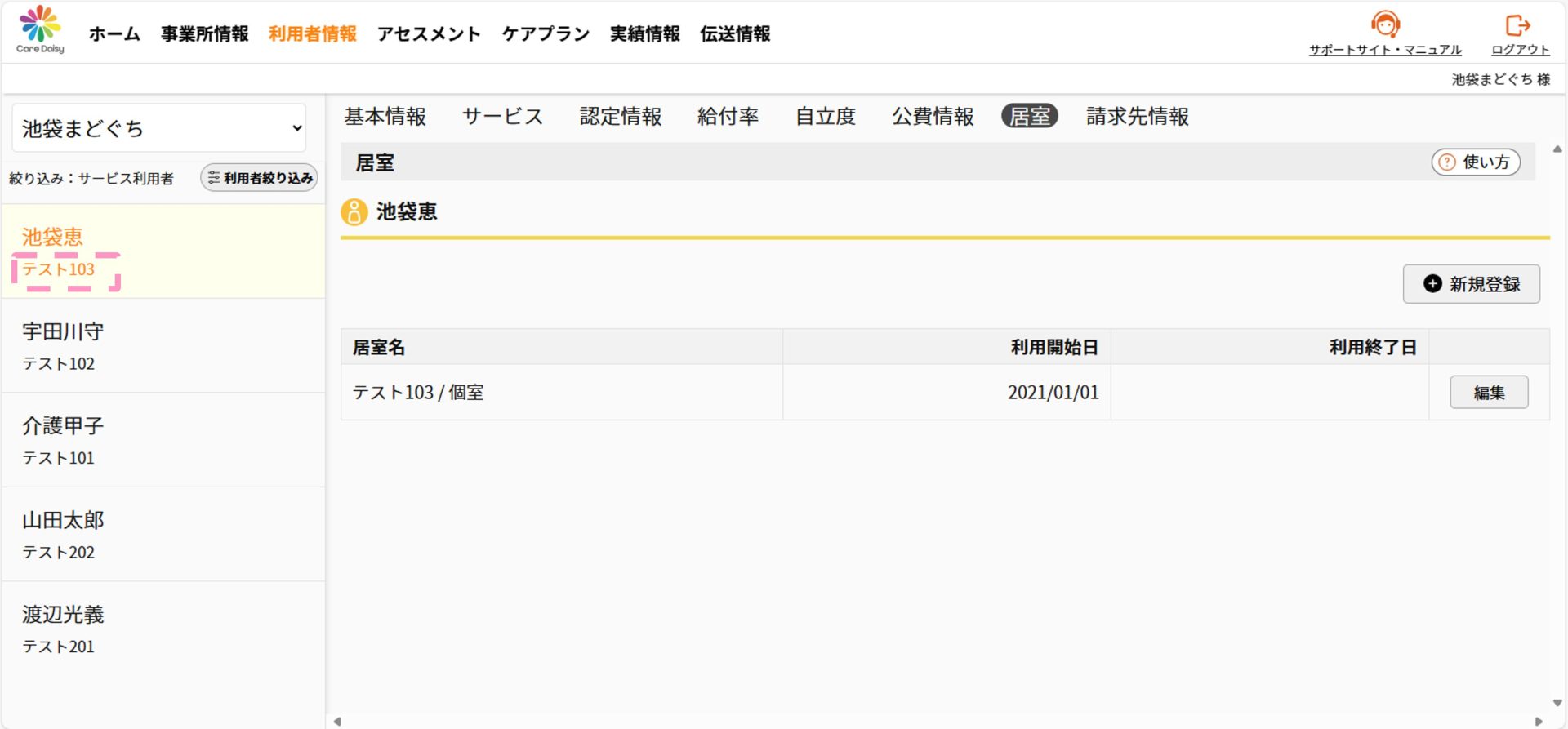
Task: Open 事業所情報 menu
Action: click(205, 33)
